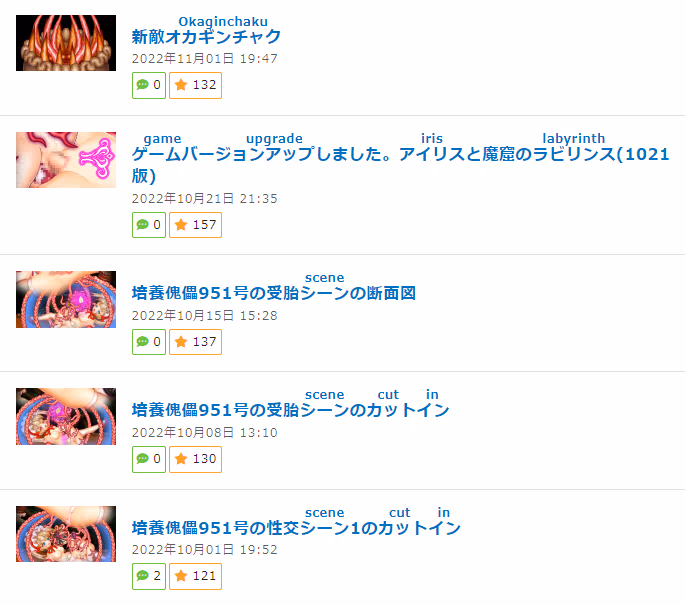Open the ゲームバージョンアップしました post link
Screen dimensions: 685x605
click(400, 165)
